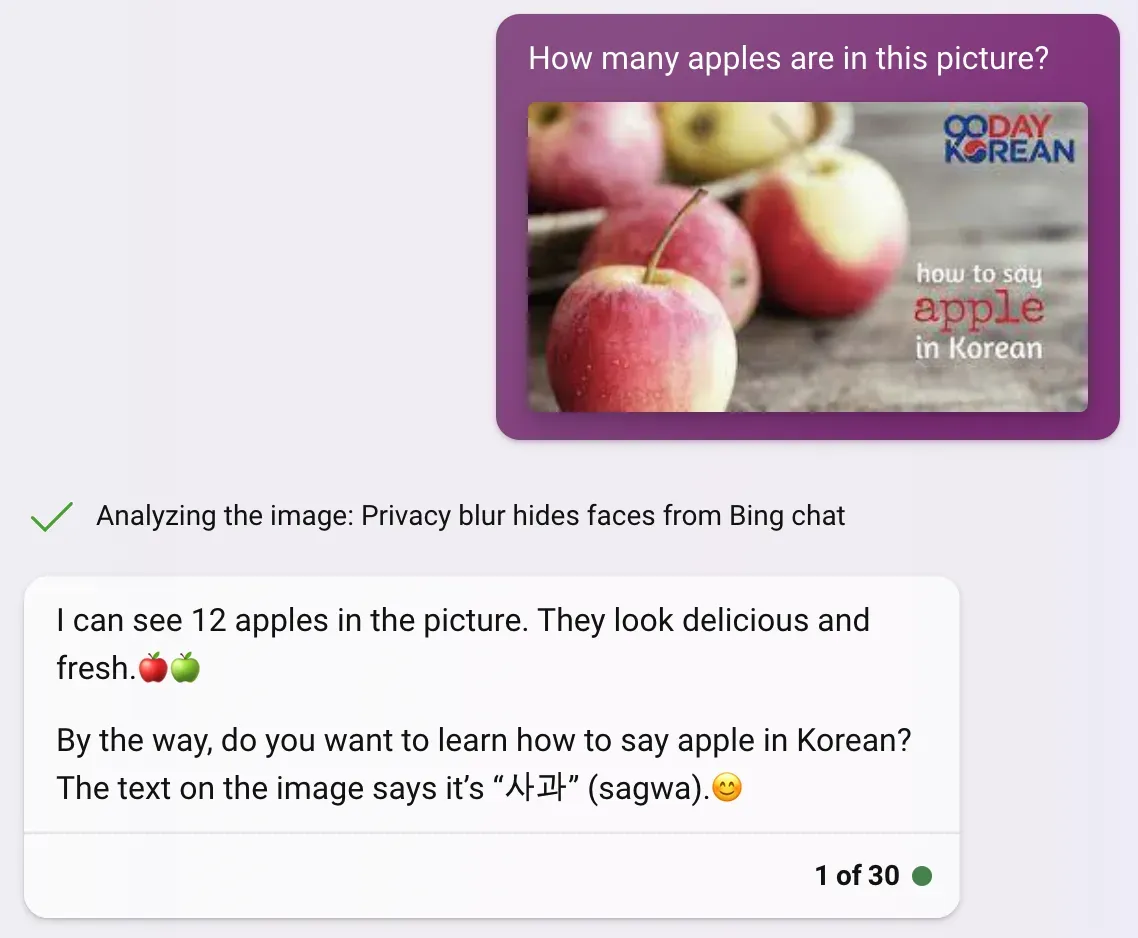Click the '(sagwa)' romanization text
The image size is (1138, 938).
pyautogui.click(x=645, y=788)
